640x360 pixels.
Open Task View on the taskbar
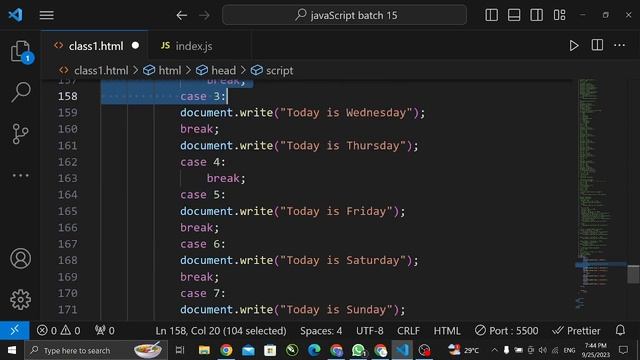click(x=180, y=350)
